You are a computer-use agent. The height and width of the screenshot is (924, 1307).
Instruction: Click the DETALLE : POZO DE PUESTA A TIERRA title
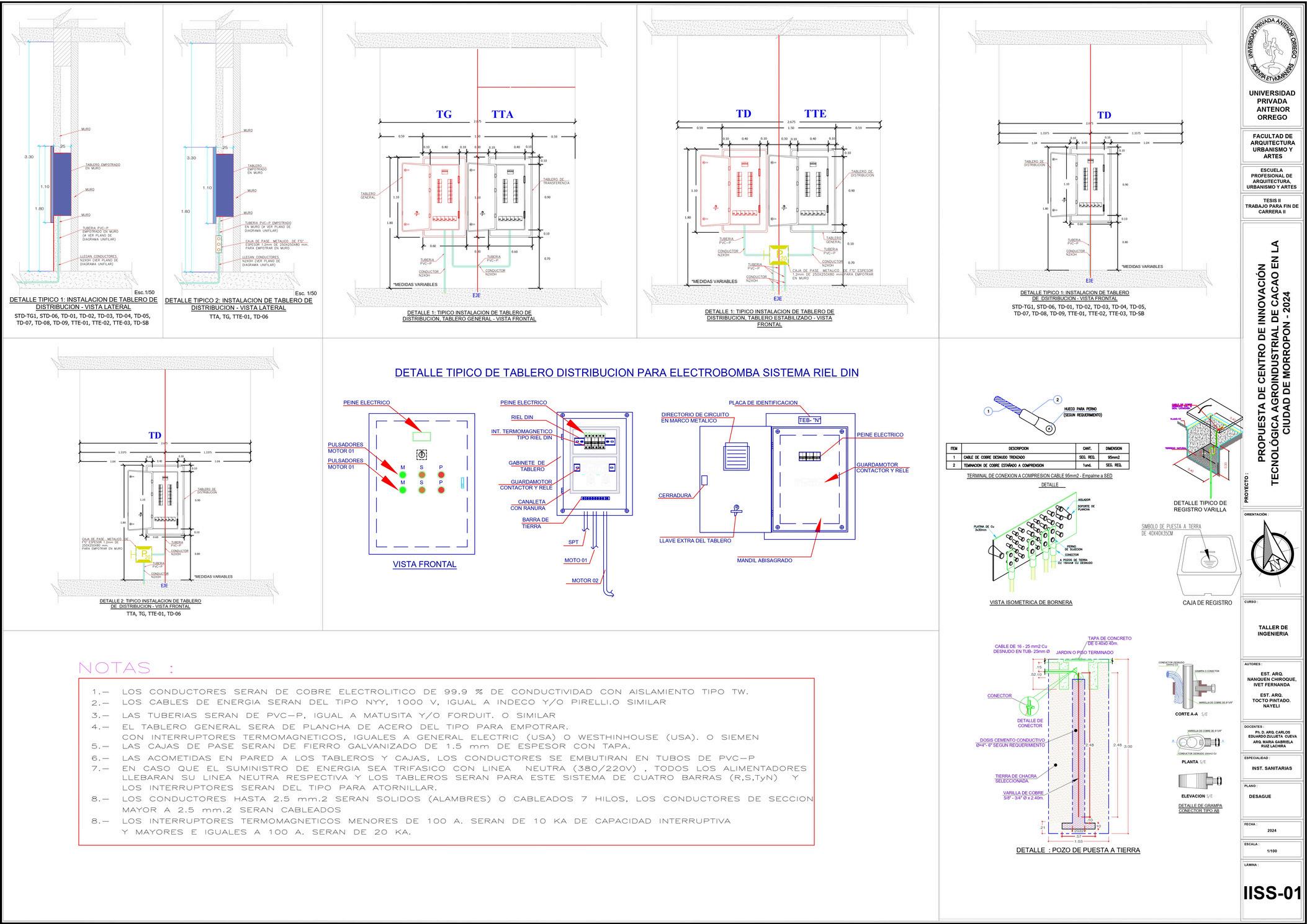(x=1077, y=850)
